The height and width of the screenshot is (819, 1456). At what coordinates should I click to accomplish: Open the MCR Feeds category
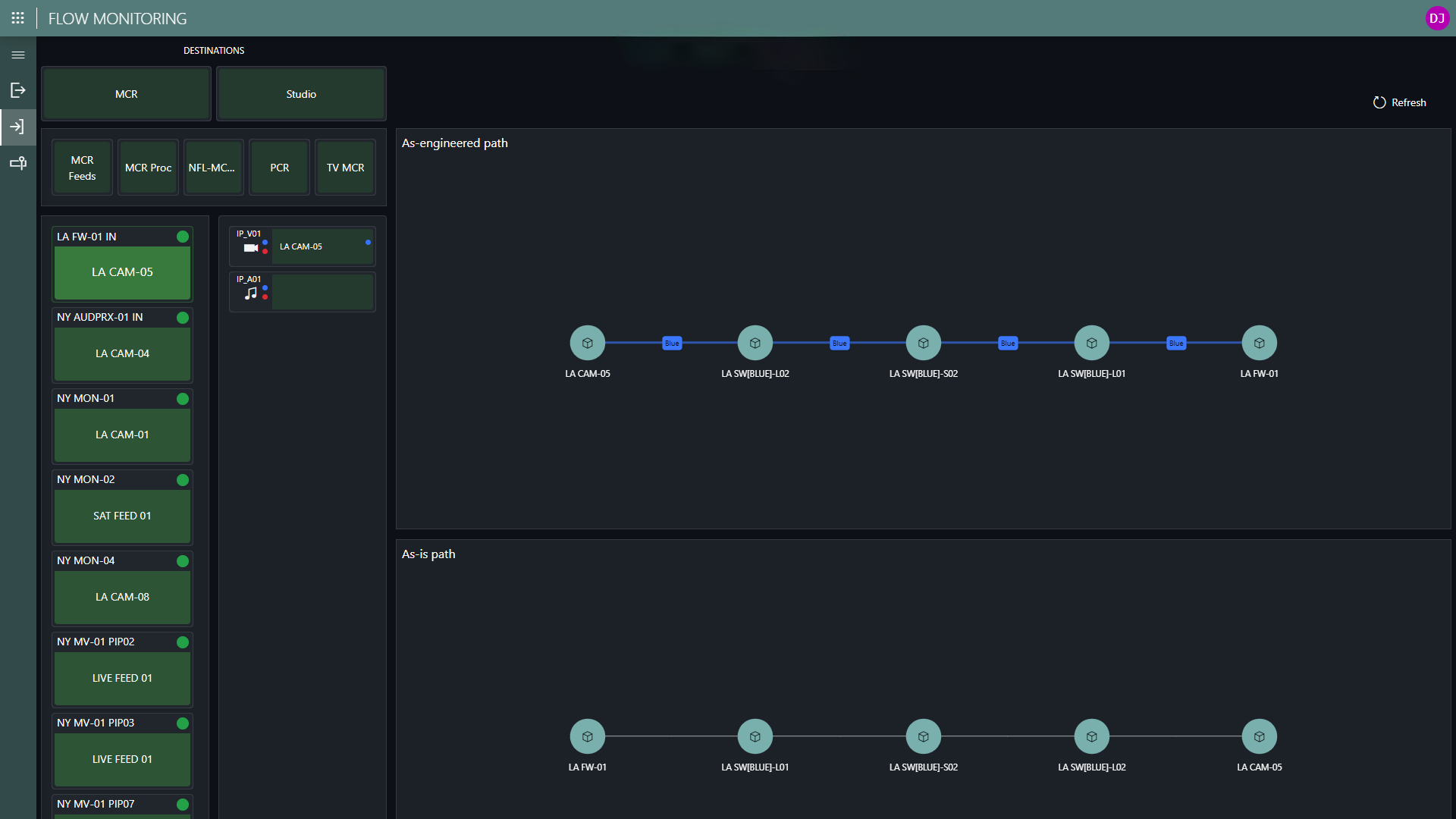83,168
